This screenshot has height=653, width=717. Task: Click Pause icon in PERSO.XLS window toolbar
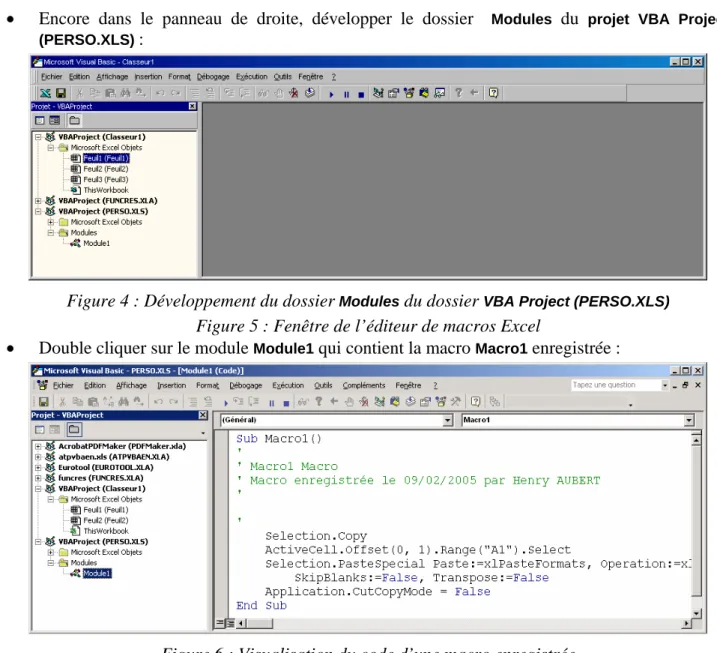point(272,403)
